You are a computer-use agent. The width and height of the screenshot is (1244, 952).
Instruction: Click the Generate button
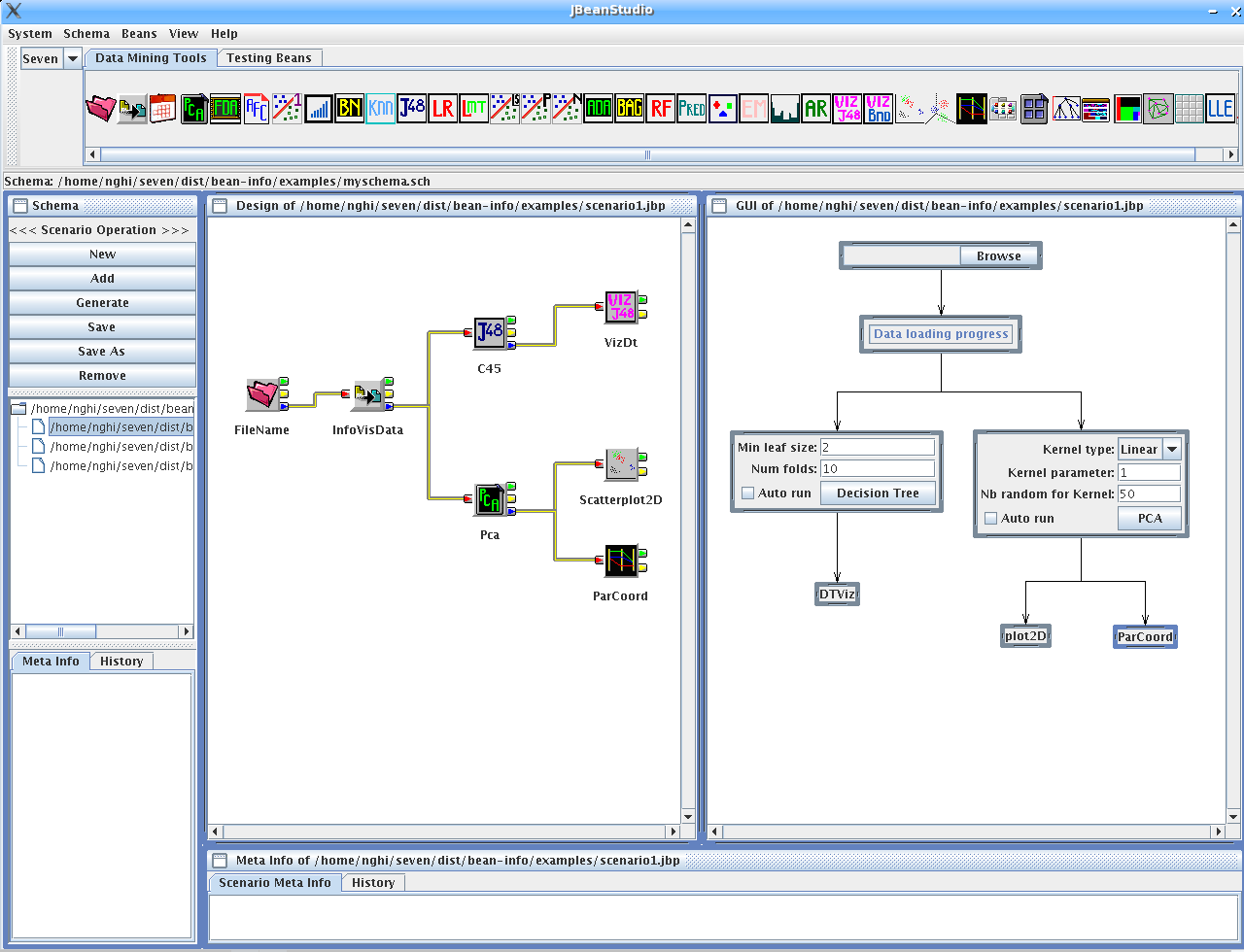102,303
